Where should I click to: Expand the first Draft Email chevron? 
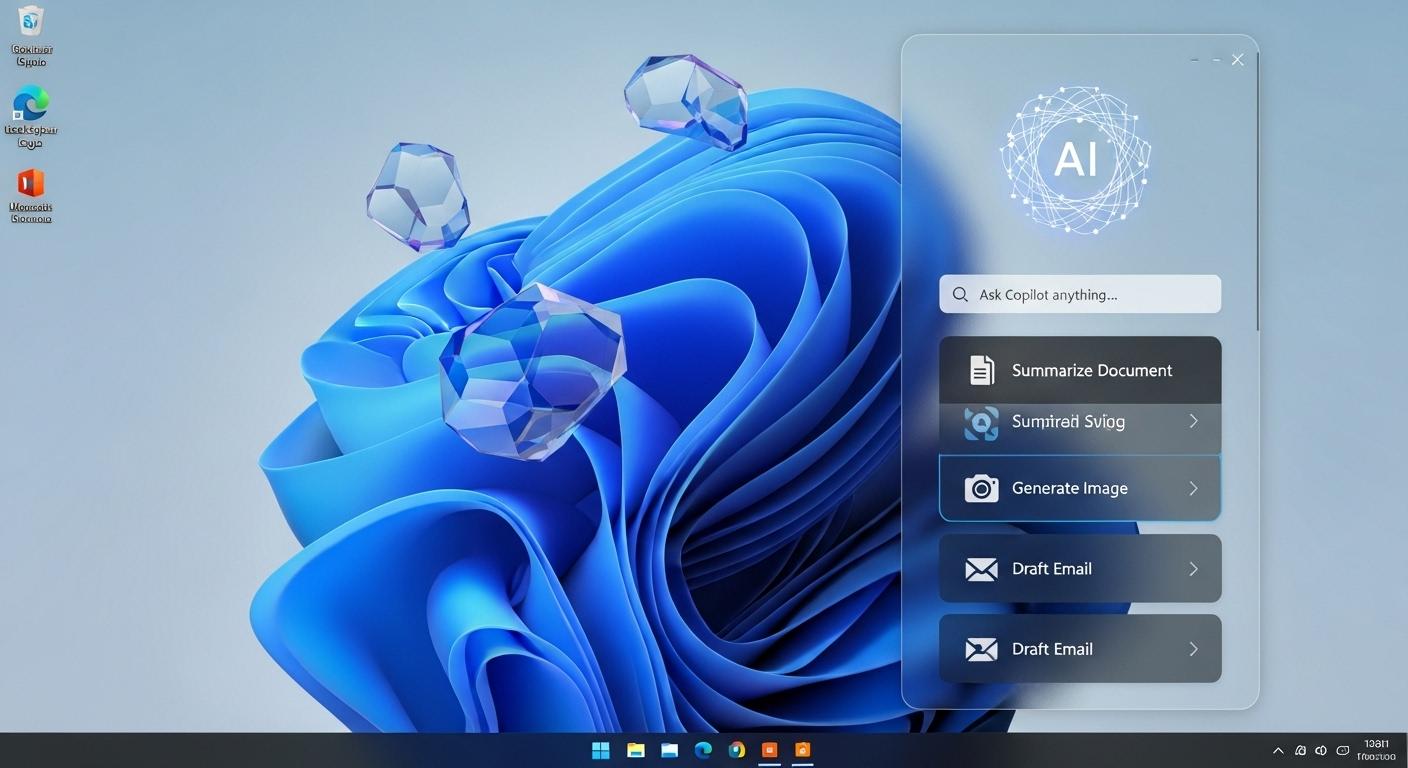[x=1193, y=568]
